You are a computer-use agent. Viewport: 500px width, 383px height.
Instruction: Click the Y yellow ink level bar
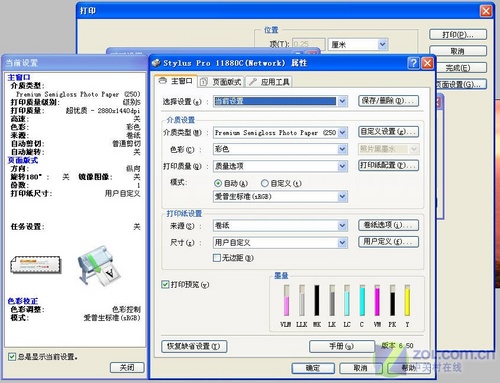(407, 300)
